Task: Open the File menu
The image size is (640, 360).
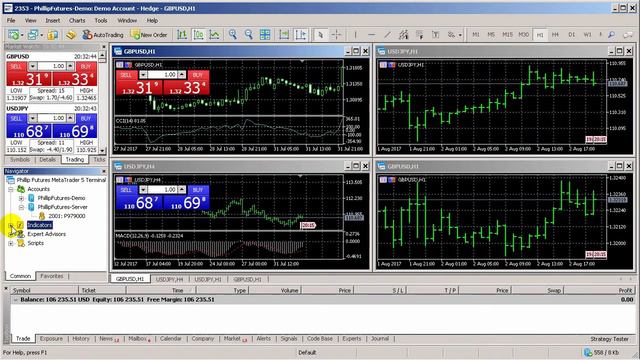Action: coord(11,20)
